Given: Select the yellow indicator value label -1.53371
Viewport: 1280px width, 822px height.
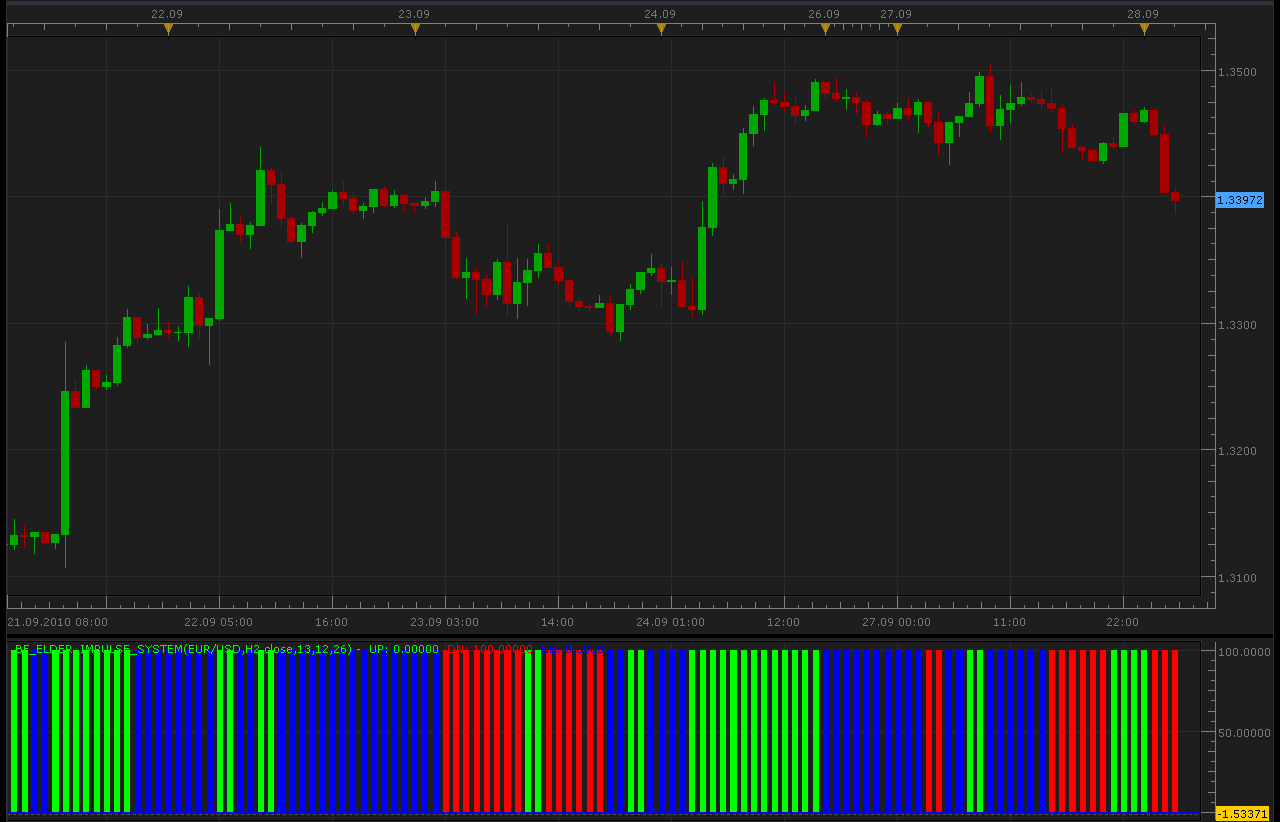Looking at the screenshot, I should (1242, 814).
